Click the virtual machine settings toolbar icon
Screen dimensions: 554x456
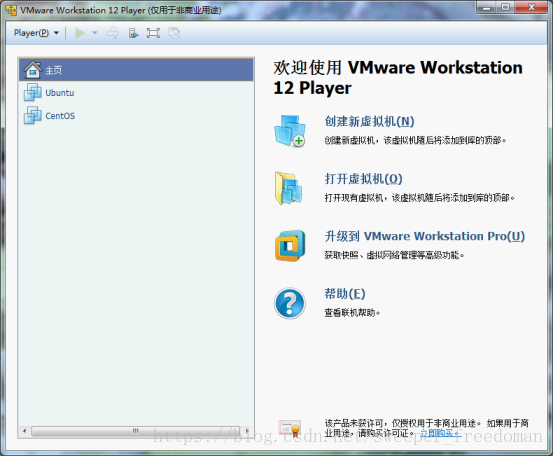133,33
